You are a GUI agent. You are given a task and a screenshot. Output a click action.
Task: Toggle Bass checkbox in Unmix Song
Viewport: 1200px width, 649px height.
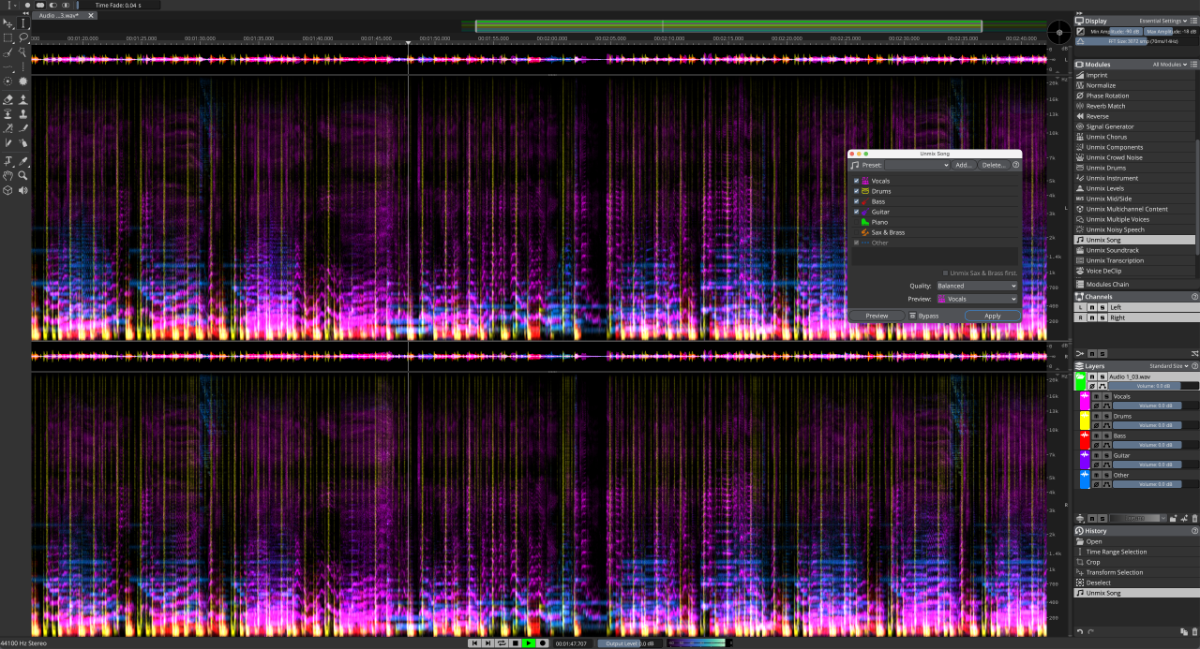tap(856, 202)
